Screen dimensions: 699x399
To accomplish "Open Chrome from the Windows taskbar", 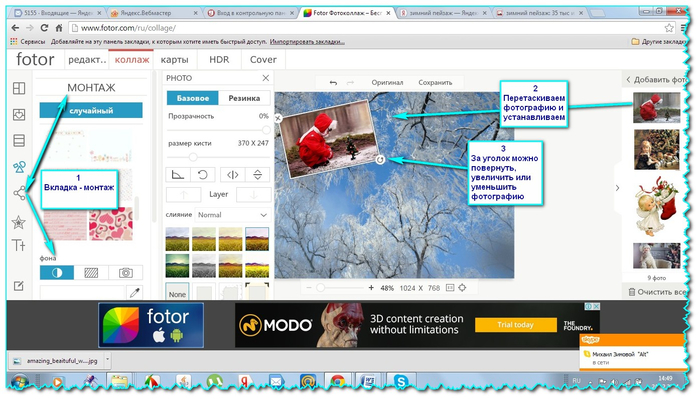I will pyautogui.click(x=337, y=382).
